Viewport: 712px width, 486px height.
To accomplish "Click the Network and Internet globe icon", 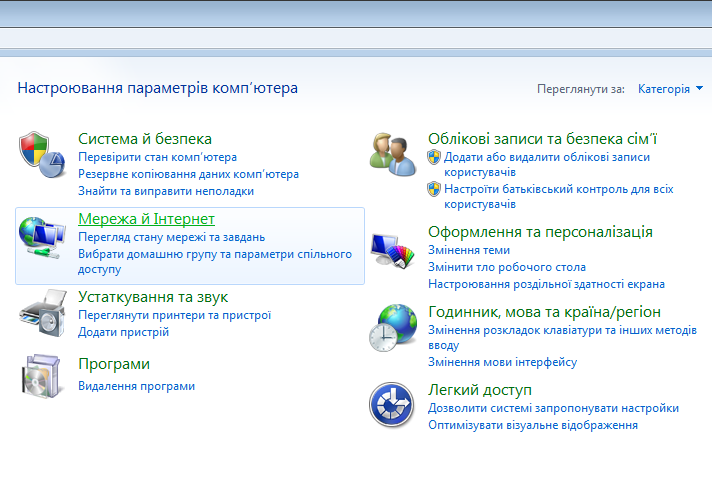I will tap(42, 238).
